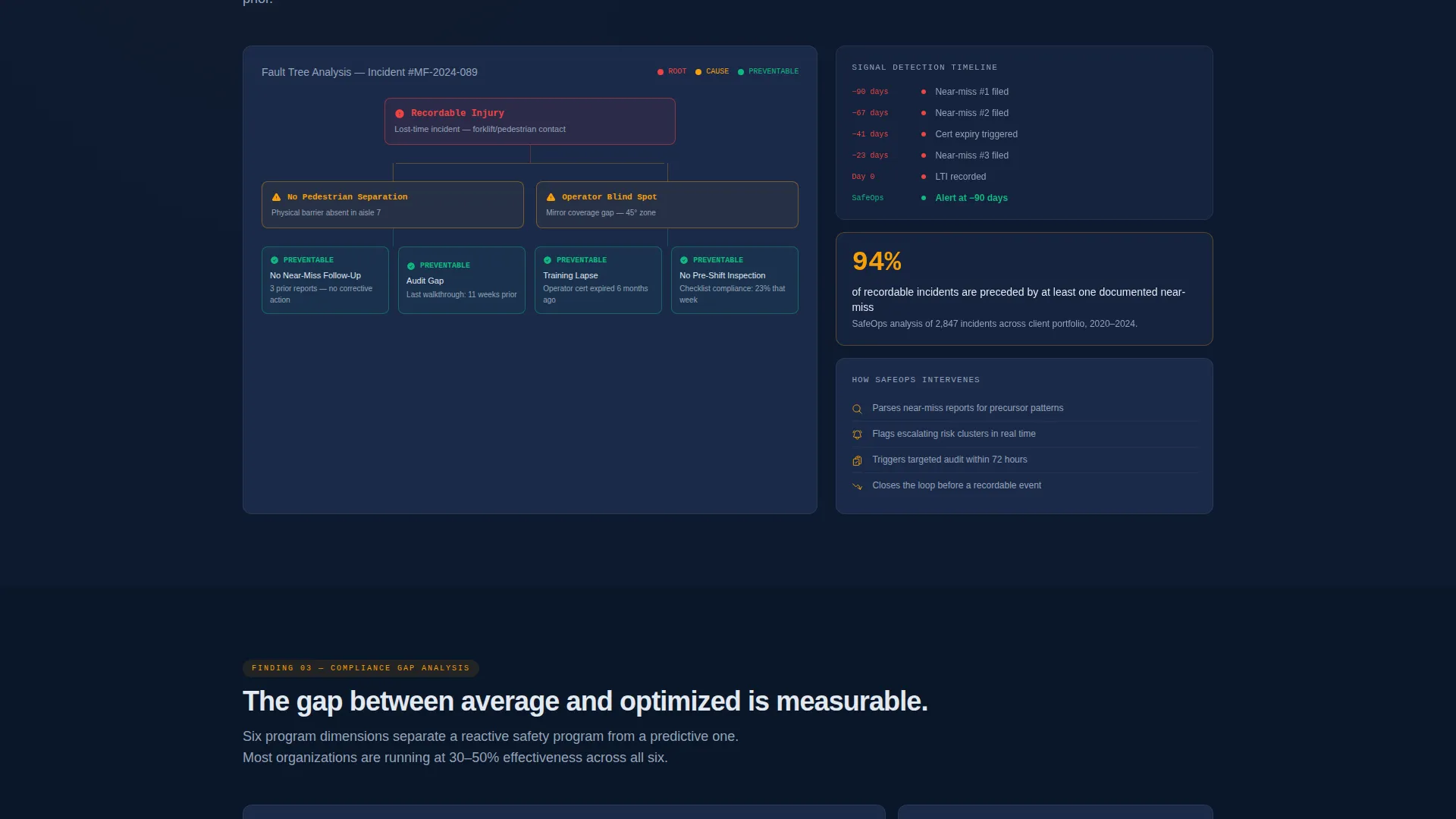Click the CAUSE legend label
The width and height of the screenshot is (1456, 819).
717,71
